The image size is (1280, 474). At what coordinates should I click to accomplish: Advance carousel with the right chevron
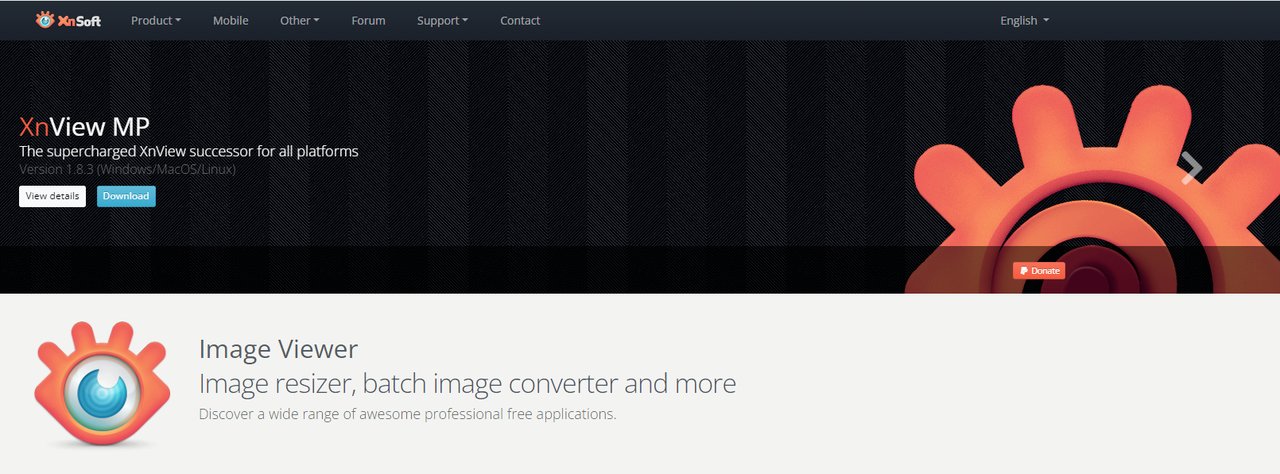coord(1190,168)
